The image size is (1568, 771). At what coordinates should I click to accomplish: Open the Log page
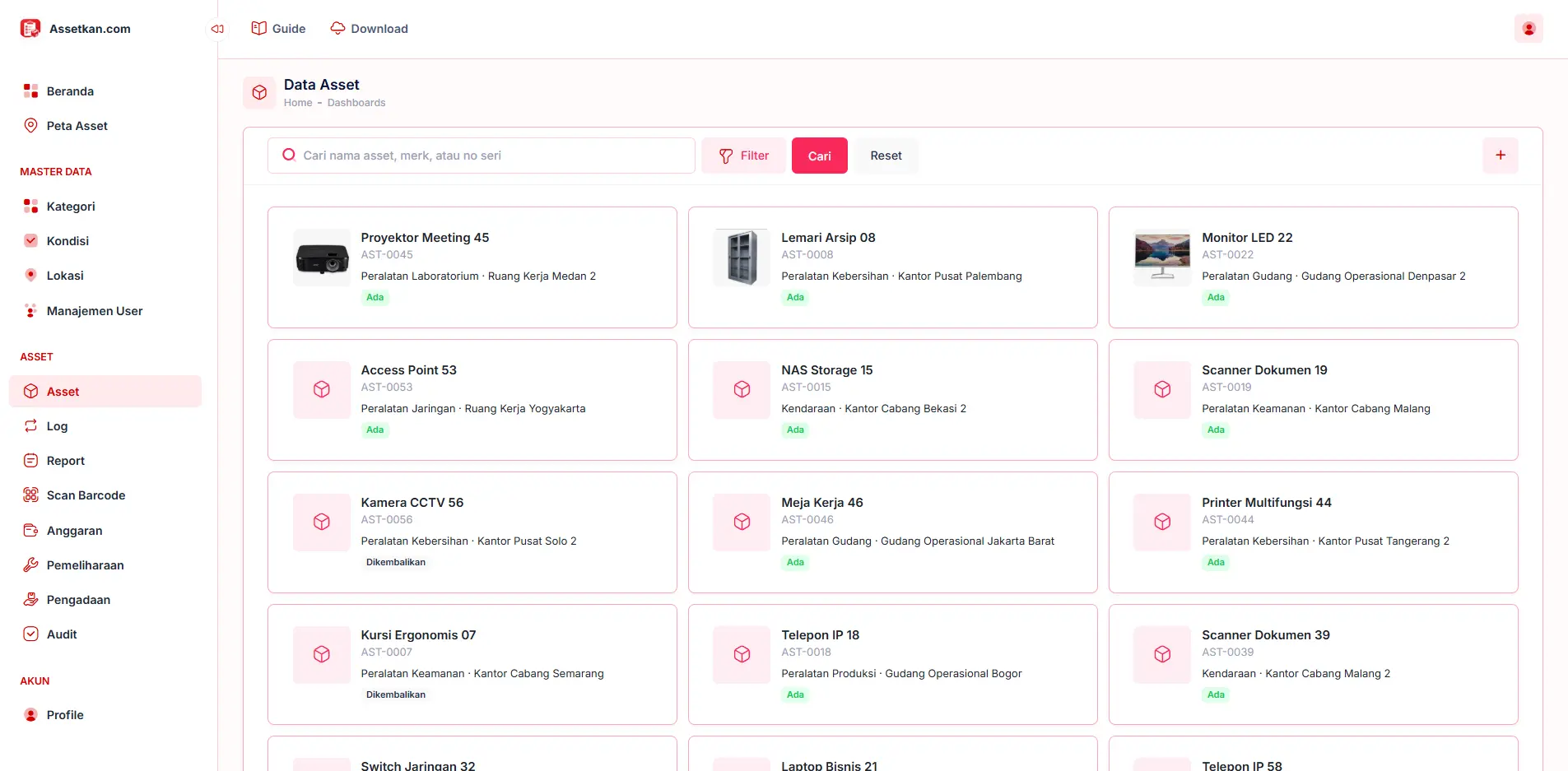pyautogui.click(x=105, y=426)
